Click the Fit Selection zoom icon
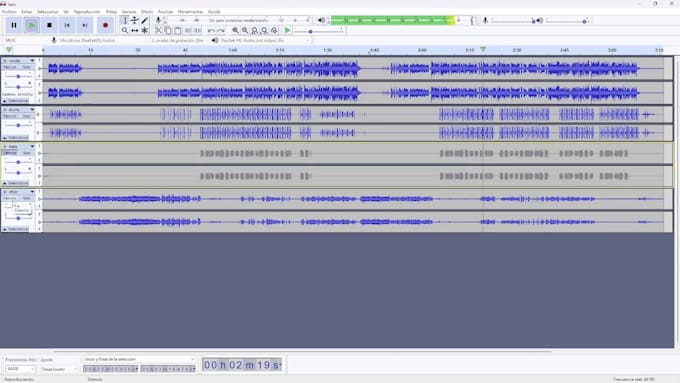 [x=255, y=30]
